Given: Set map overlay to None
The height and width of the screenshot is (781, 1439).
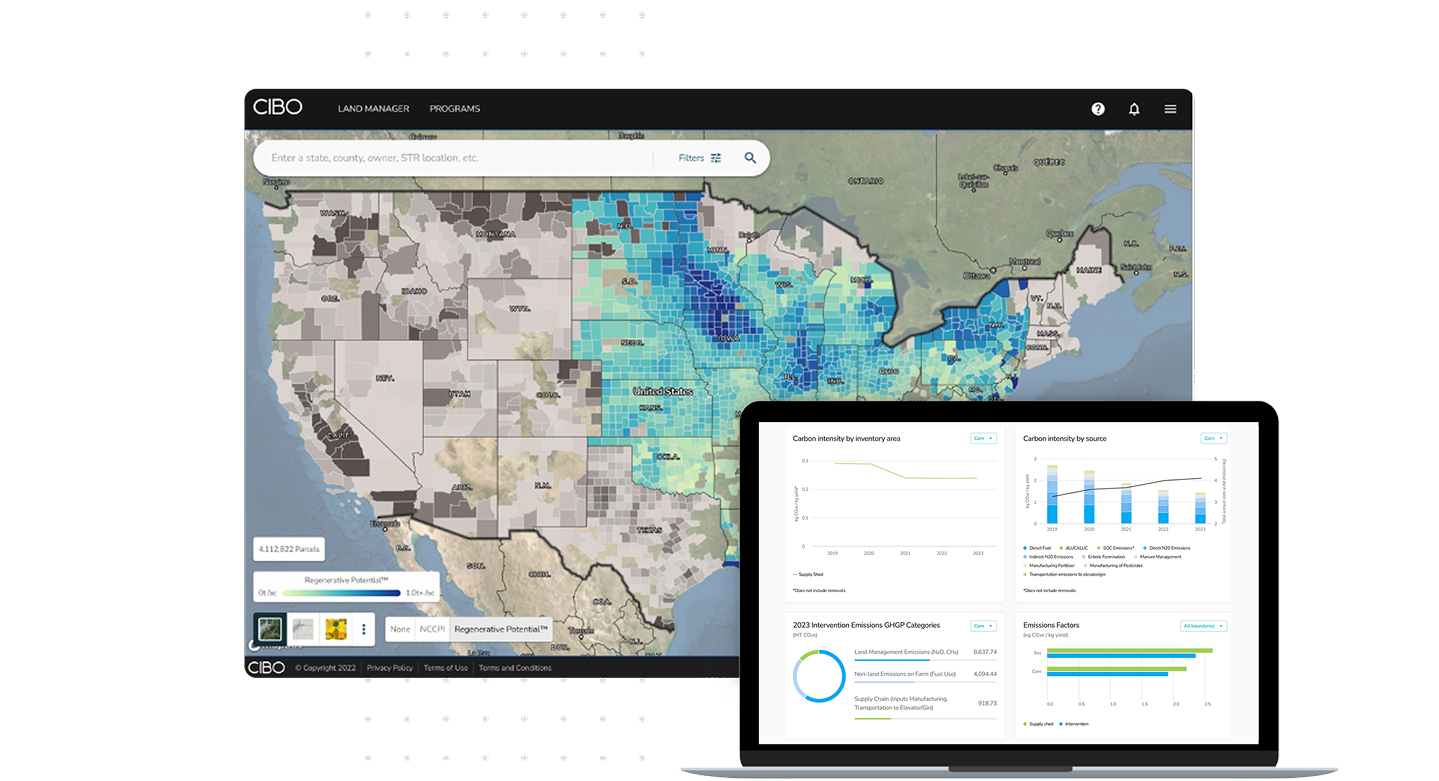Looking at the screenshot, I should 400,629.
